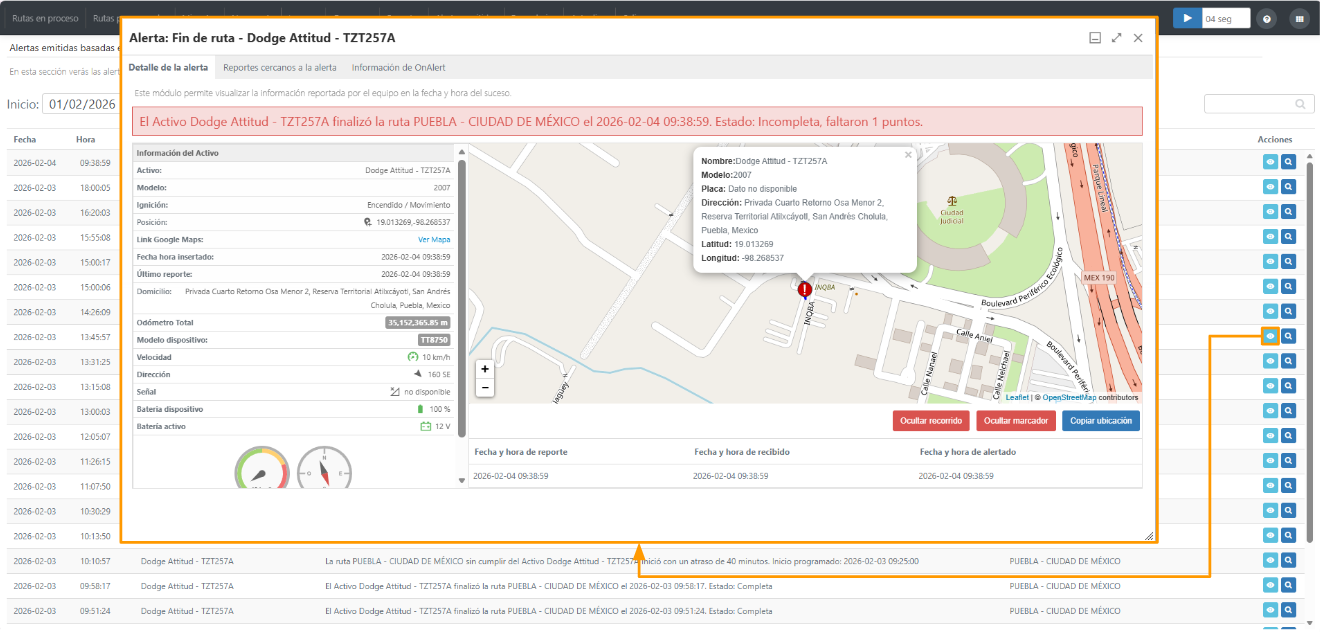Click the Copiar ubicación button
Viewport: 1320px width, 632px height.
pyautogui.click(x=1101, y=421)
